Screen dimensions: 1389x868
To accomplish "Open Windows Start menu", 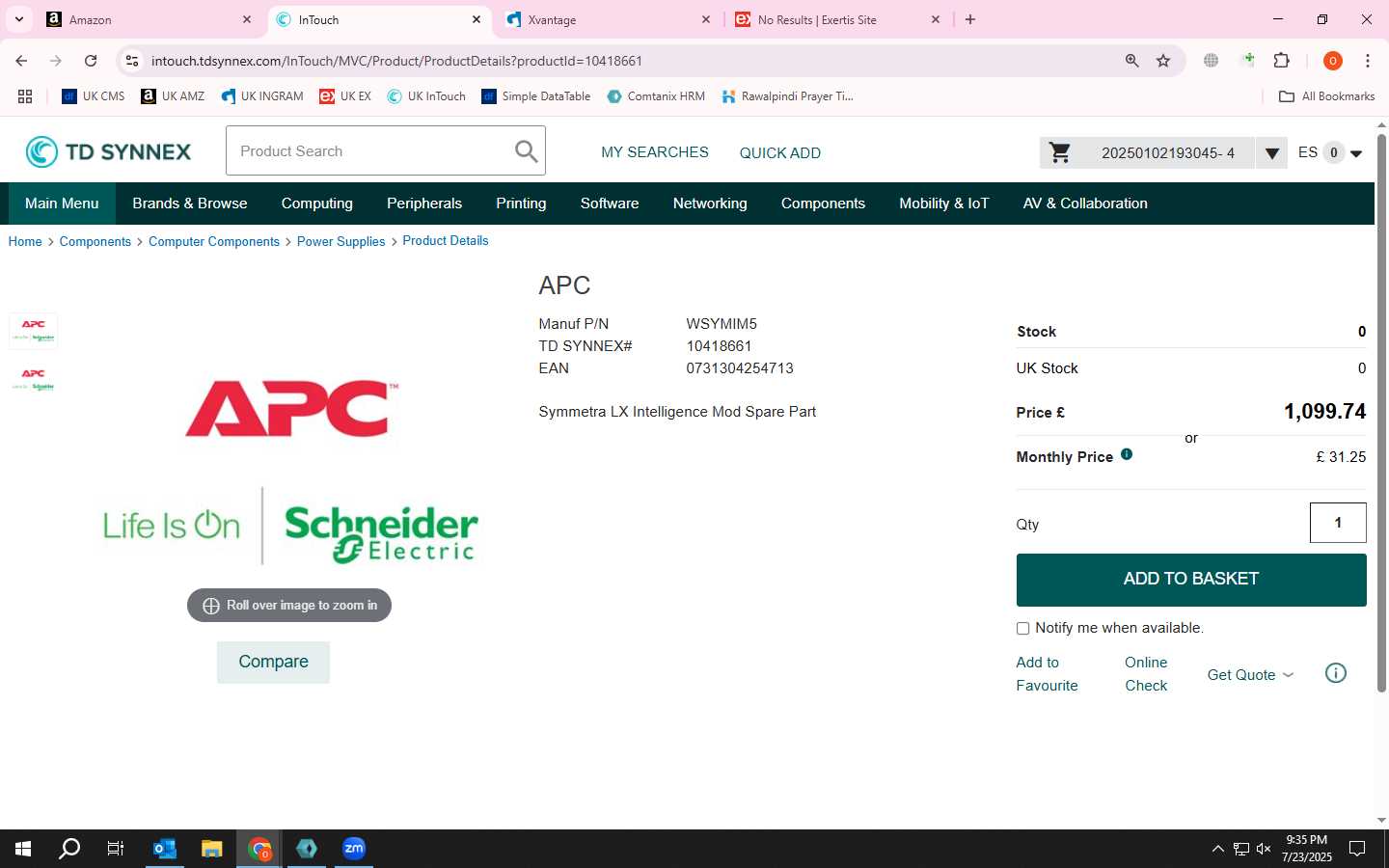I will tap(23, 849).
